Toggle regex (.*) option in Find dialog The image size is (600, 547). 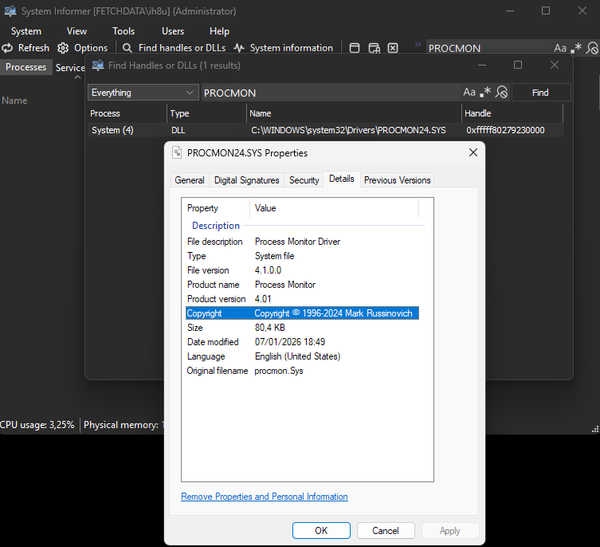[486, 92]
